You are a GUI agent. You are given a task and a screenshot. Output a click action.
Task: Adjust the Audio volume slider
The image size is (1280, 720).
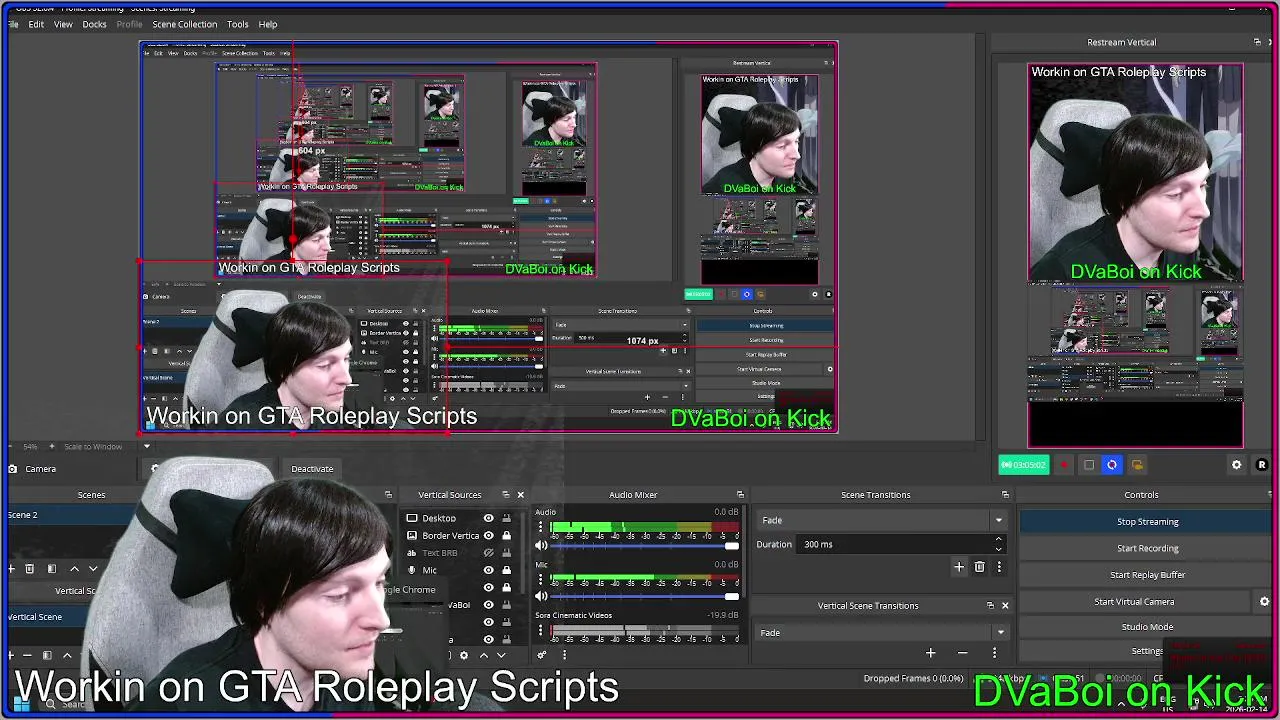coord(644,546)
